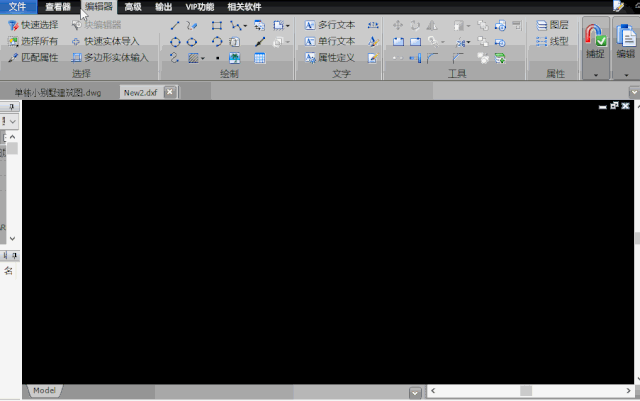640x401 pixels.
Task: Open the 图层 layers manager
Action: pos(551,24)
